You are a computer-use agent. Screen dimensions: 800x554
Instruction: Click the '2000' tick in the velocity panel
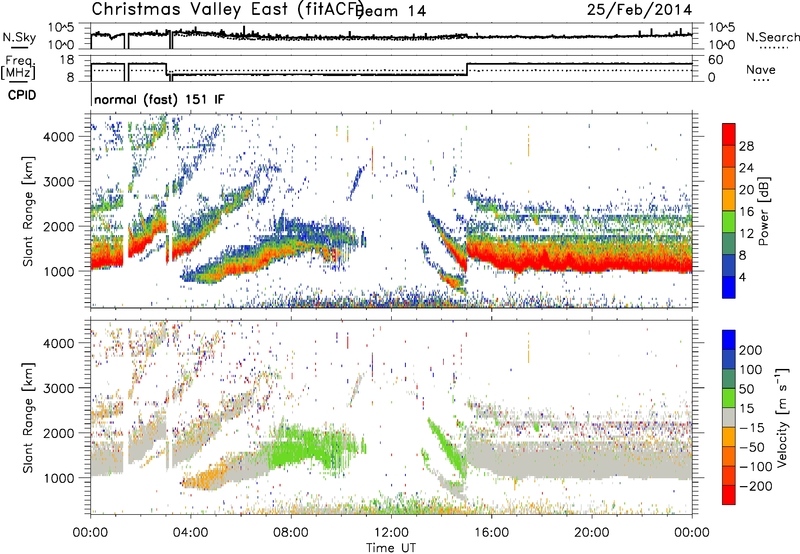click(x=59, y=433)
